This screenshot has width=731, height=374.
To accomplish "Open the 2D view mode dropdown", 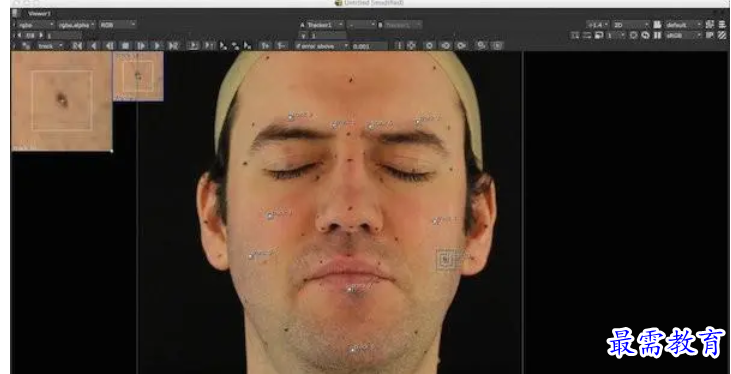I will (631, 25).
